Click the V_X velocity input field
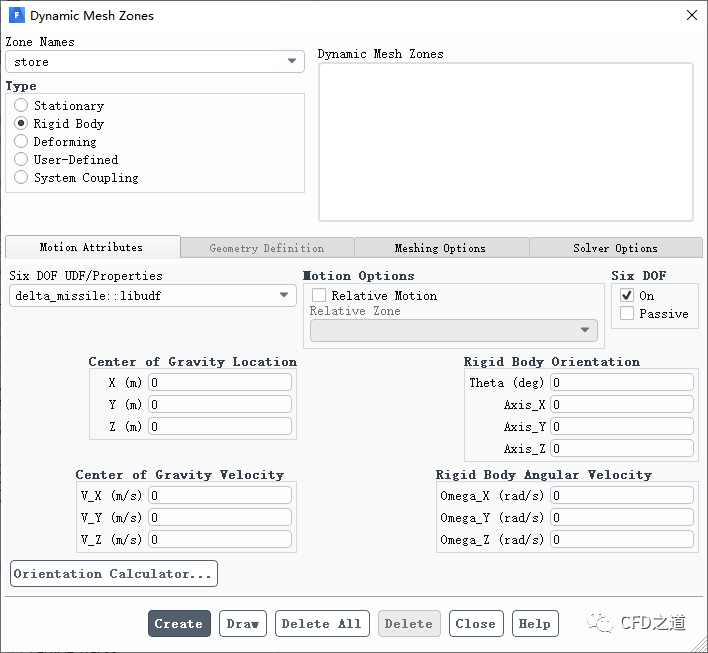 coord(220,496)
